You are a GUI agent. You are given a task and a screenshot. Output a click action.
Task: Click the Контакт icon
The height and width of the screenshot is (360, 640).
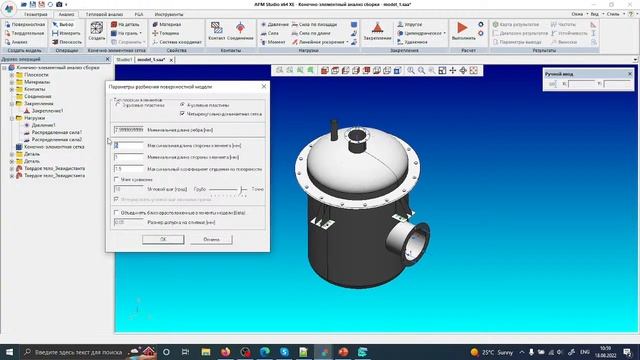[x=216, y=31]
